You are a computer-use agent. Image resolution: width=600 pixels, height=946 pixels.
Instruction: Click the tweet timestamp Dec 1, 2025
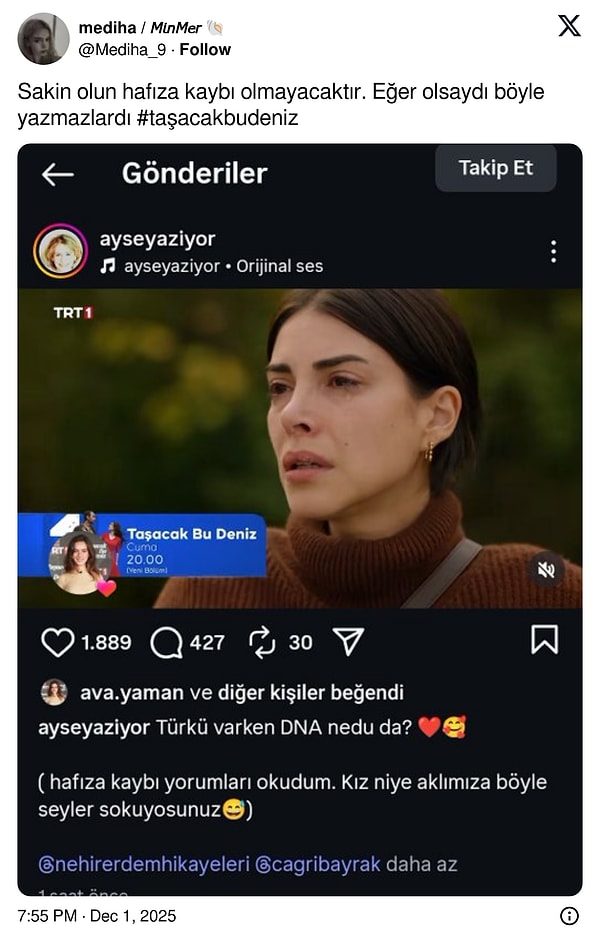(97, 916)
